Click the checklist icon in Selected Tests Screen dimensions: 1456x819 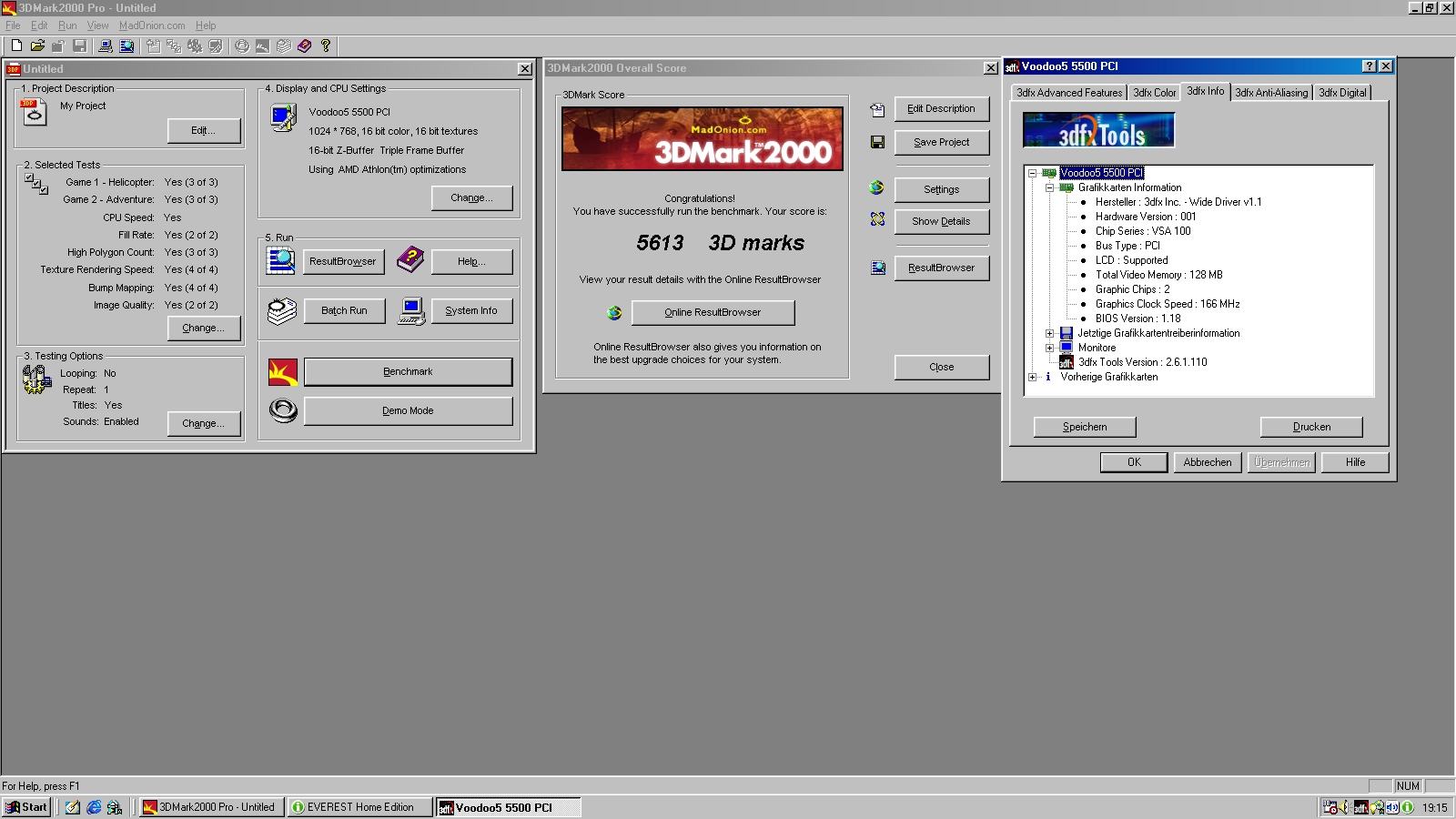pos(36,184)
